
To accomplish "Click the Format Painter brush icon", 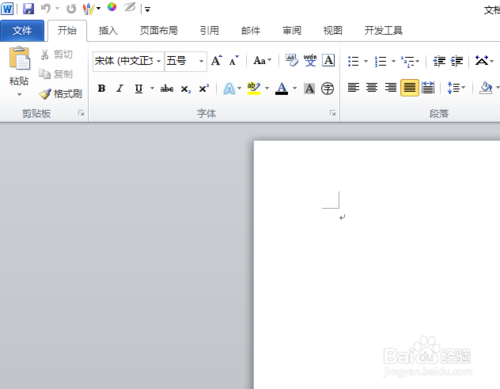I will click(45, 94).
